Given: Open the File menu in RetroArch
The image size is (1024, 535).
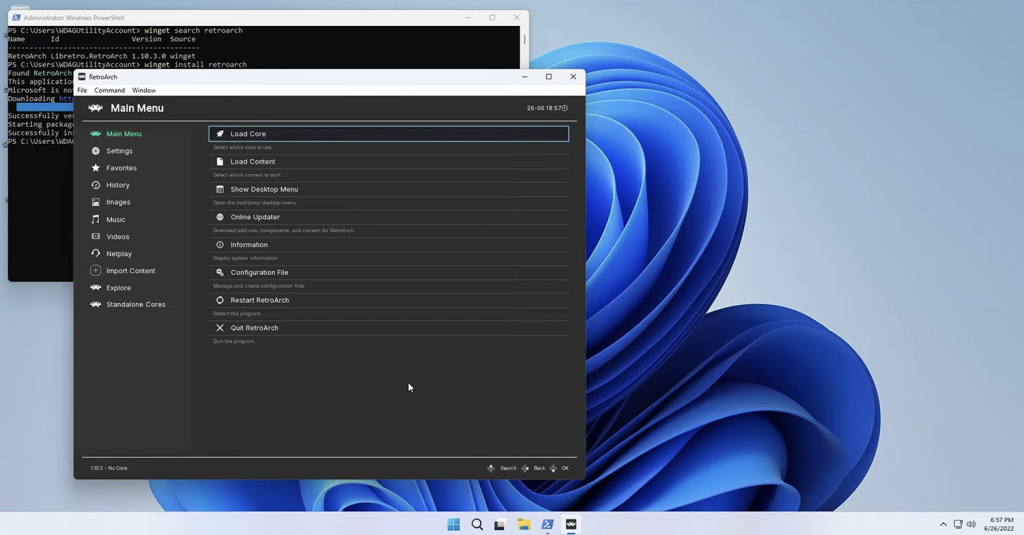Looking at the screenshot, I should [x=82, y=90].
